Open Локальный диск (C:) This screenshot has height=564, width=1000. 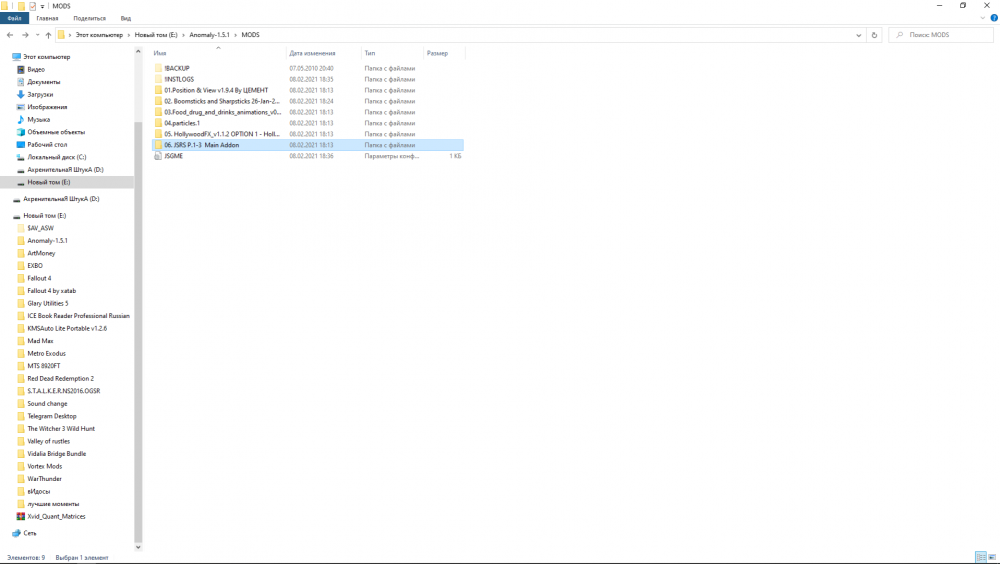coord(56,157)
